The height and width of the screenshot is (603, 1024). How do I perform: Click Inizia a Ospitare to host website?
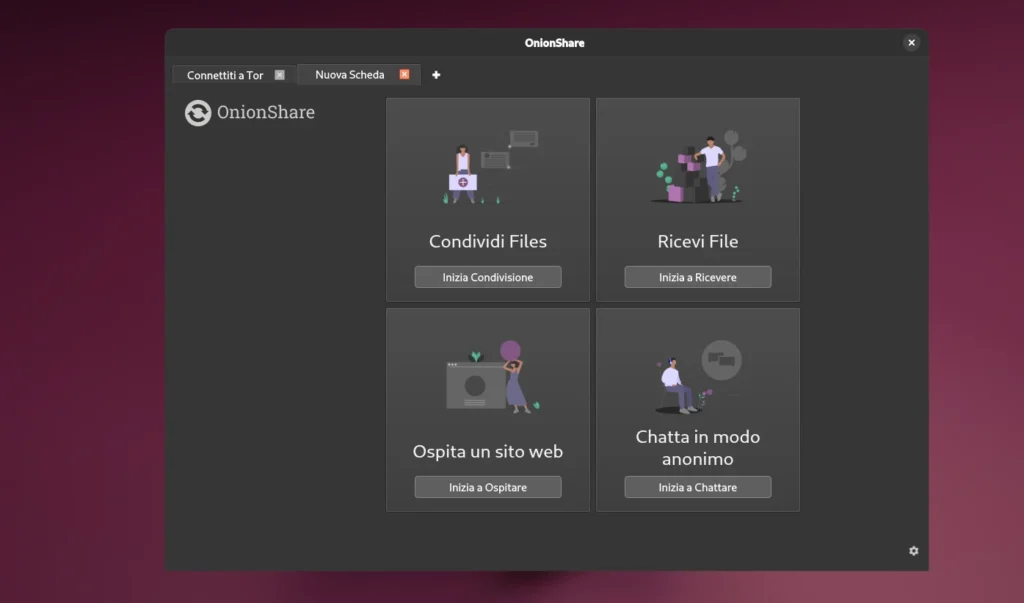coord(487,486)
